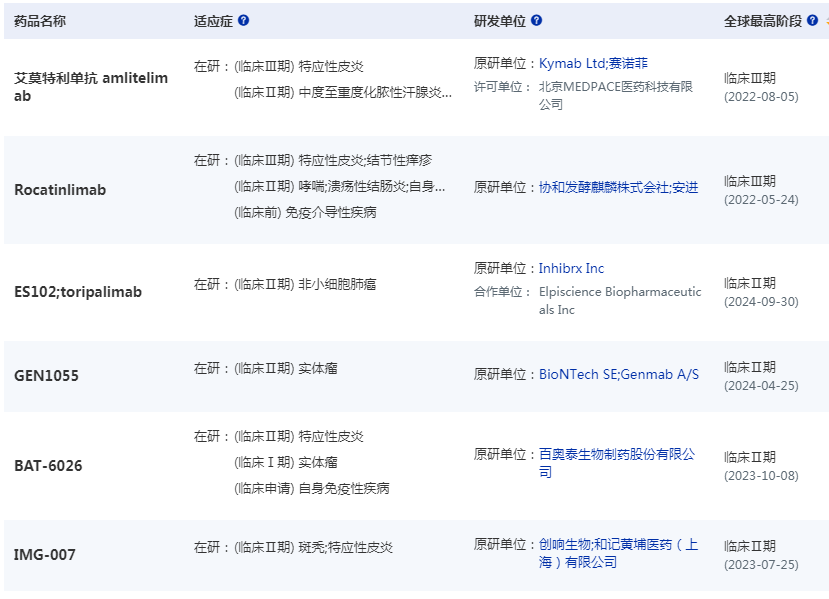
Task: Select drug name IMG-007
Action: [44, 555]
